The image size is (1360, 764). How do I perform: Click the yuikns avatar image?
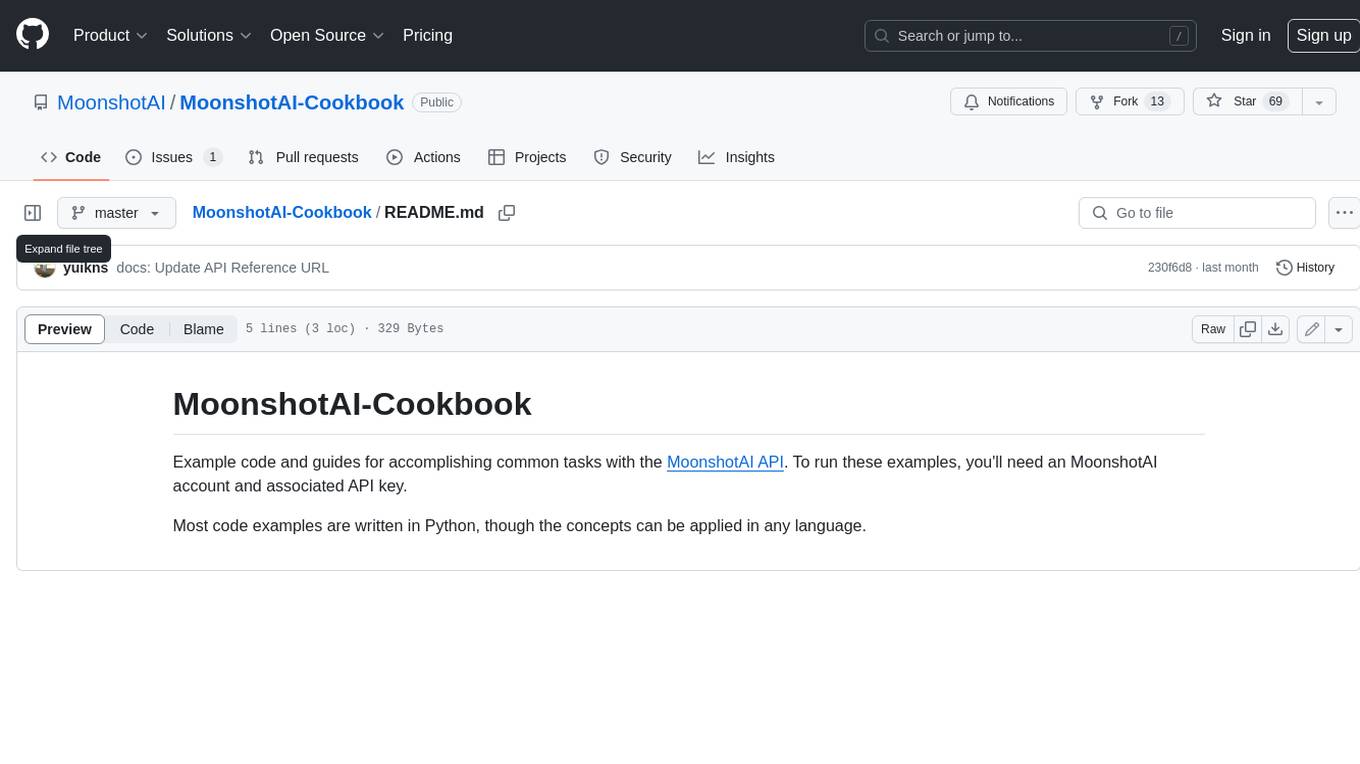tap(44, 268)
